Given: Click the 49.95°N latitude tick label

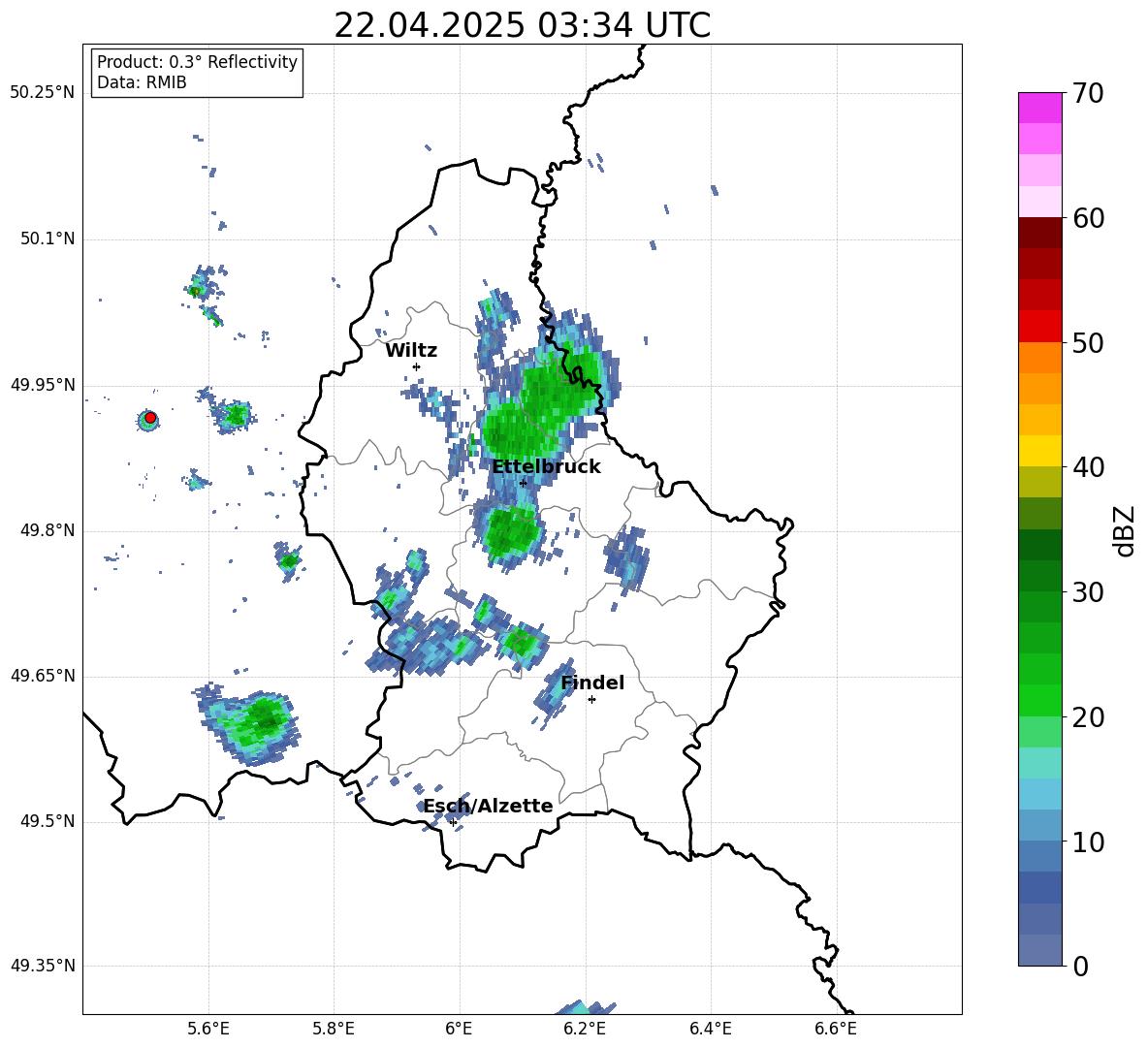Looking at the screenshot, I should 43,385.
